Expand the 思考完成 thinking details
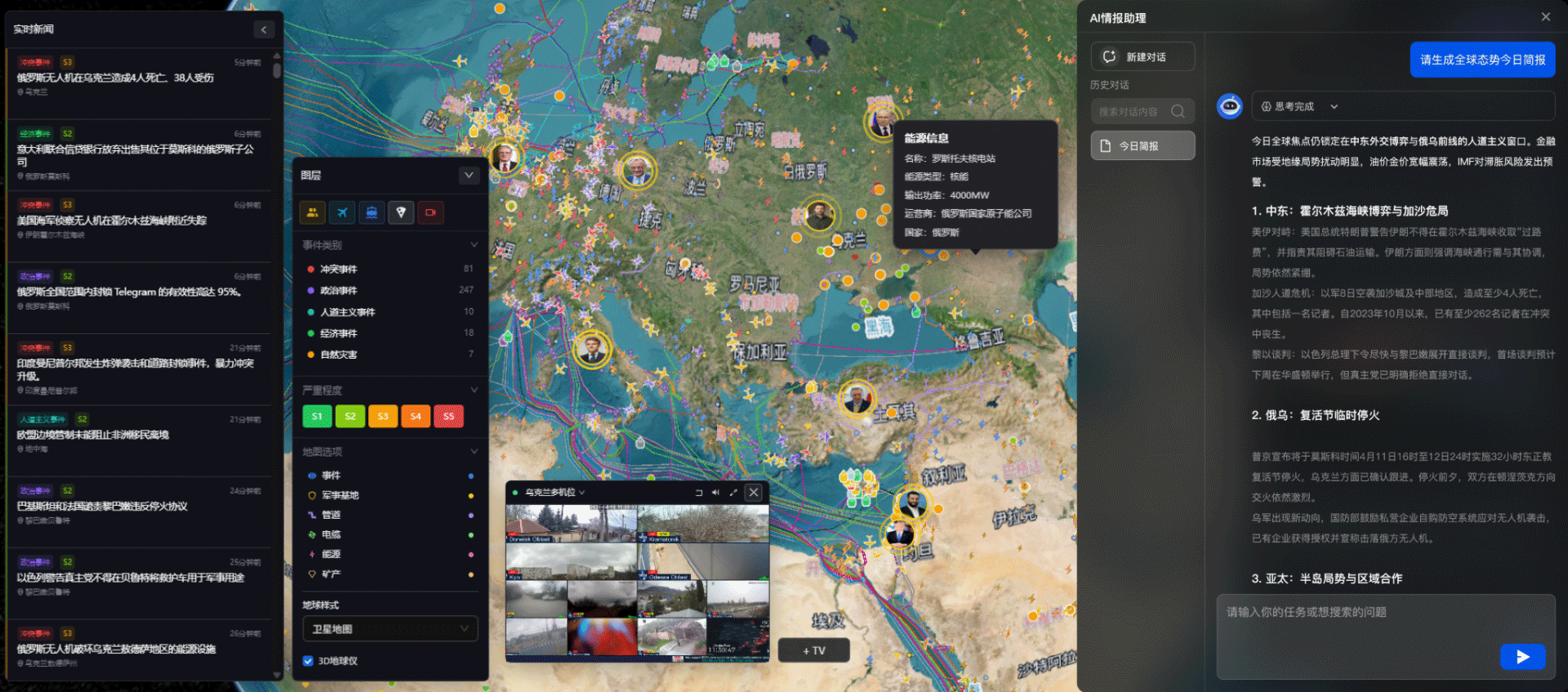 pos(1334,106)
